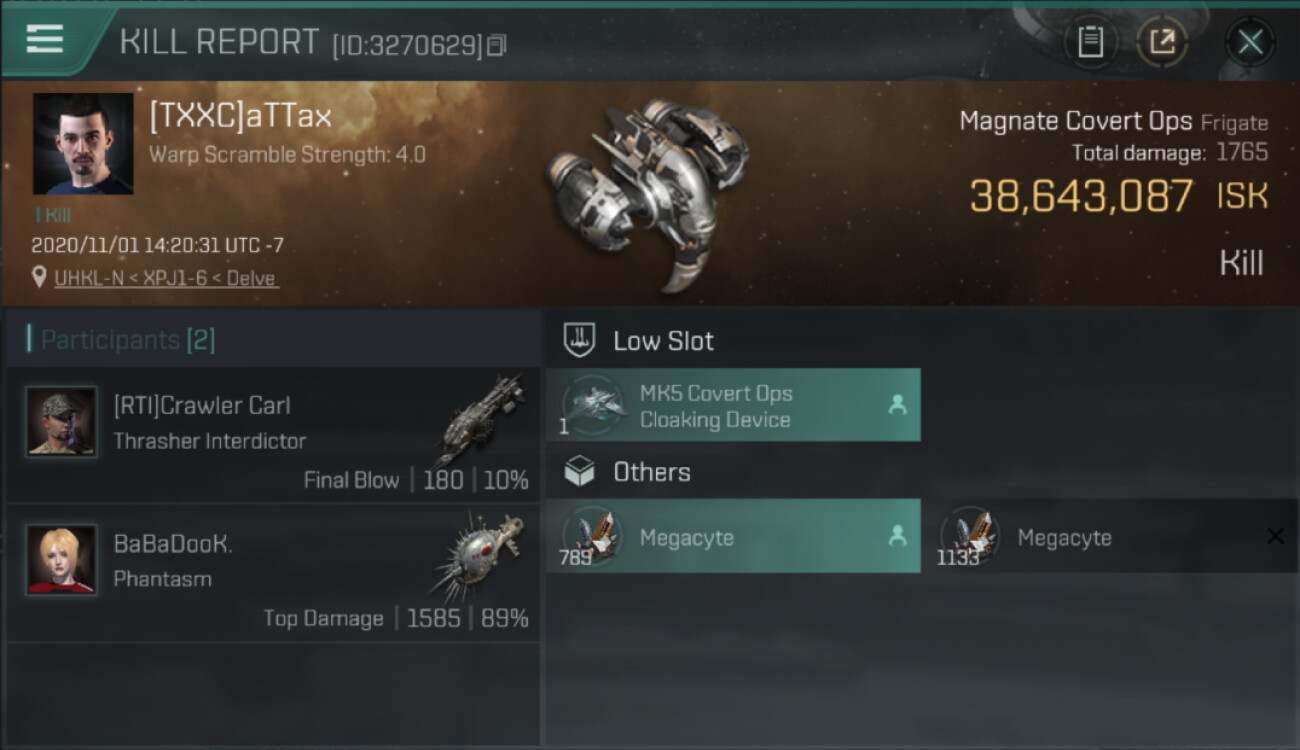Click the Others section cube icon

click(x=580, y=472)
